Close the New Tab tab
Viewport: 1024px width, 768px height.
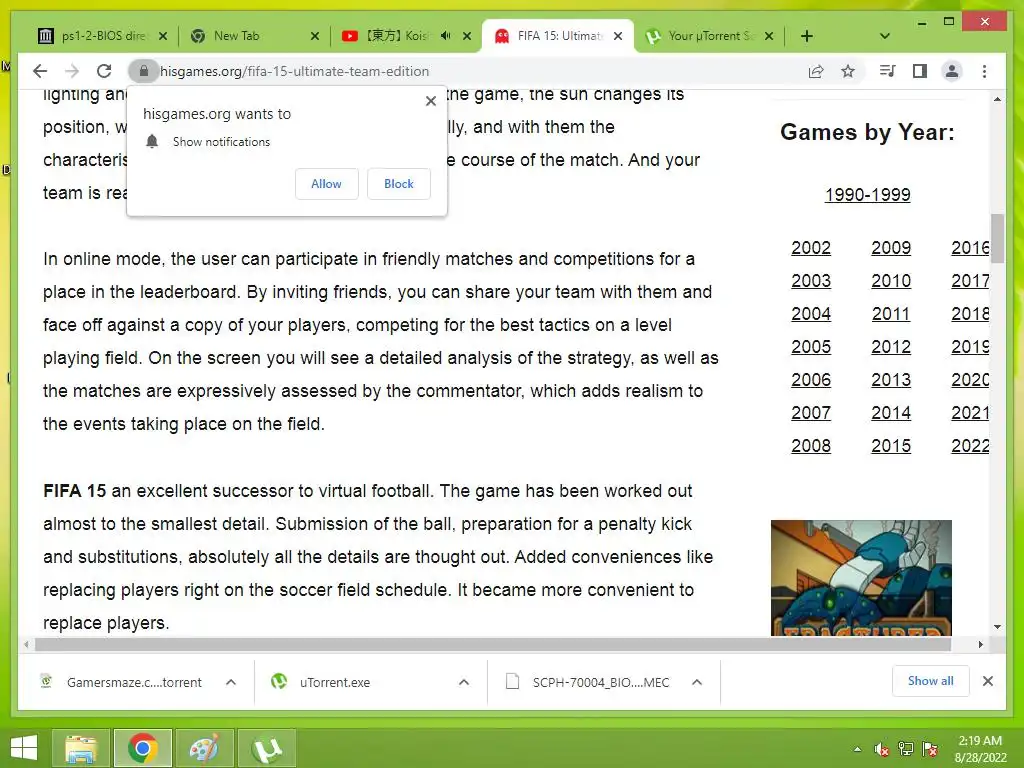[x=315, y=37]
